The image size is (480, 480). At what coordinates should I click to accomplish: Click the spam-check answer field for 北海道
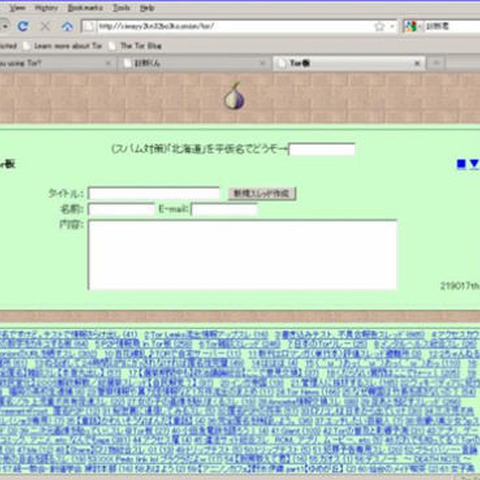[322, 150]
